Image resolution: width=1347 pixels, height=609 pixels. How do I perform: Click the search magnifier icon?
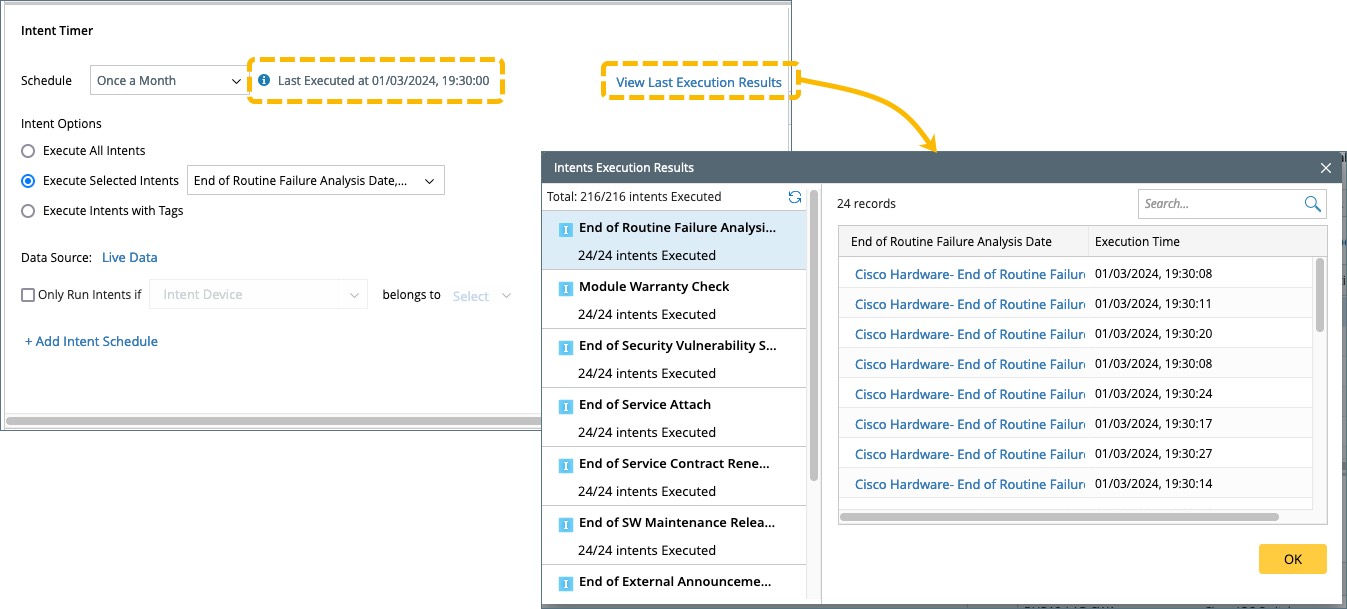coord(1313,204)
